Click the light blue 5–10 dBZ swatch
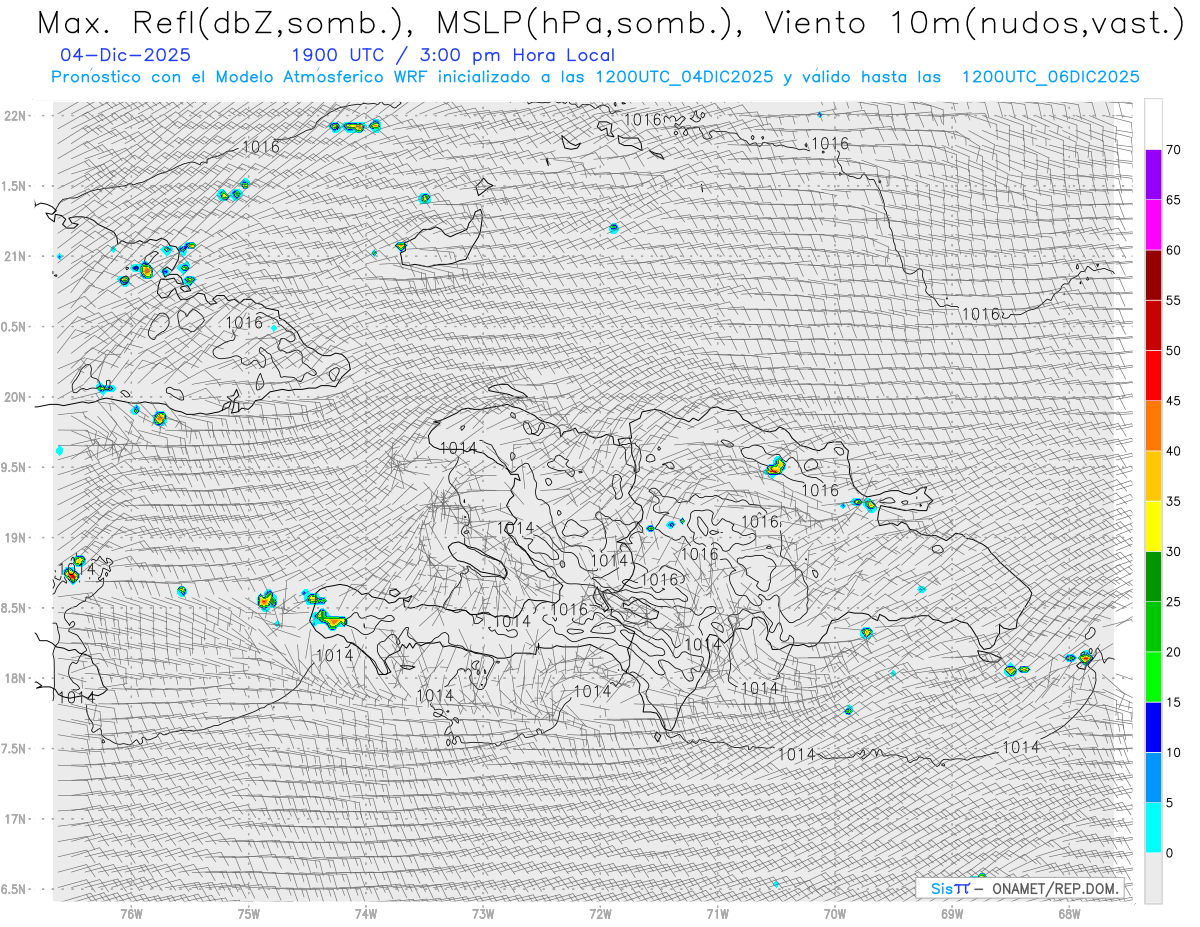The width and height of the screenshot is (1200, 927). point(1153,778)
